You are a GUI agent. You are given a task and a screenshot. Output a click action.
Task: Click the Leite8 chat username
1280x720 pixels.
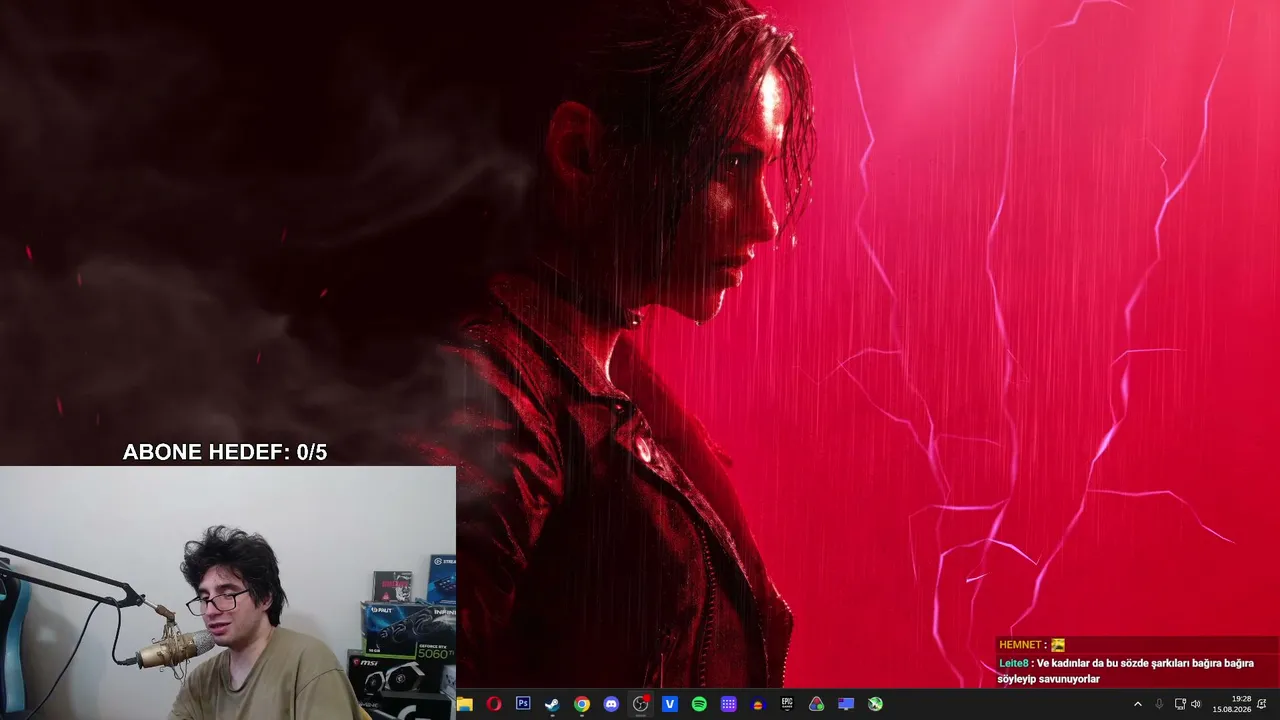pyautogui.click(x=1013, y=663)
